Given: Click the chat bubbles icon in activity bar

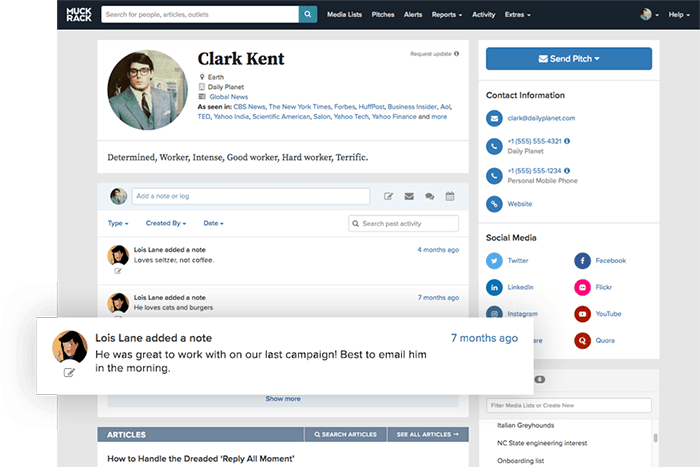Looking at the screenshot, I should (x=429, y=196).
